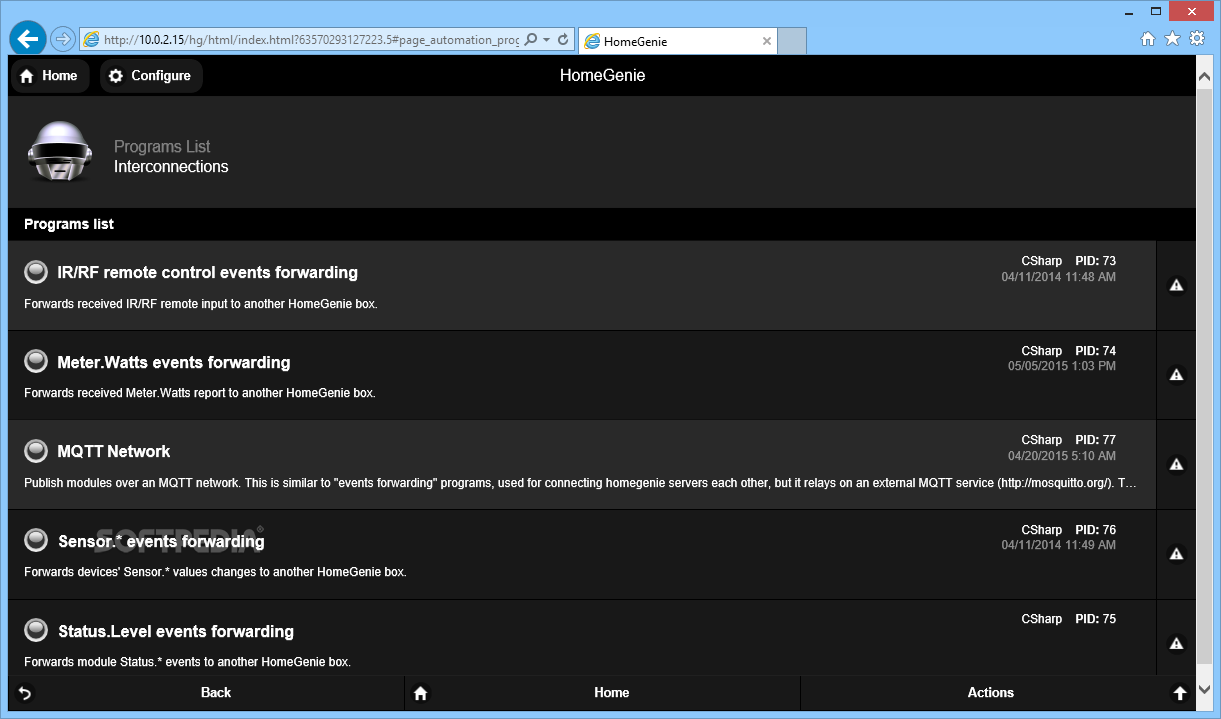
Task: Click the search magnifier in address bar
Action: pos(531,40)
